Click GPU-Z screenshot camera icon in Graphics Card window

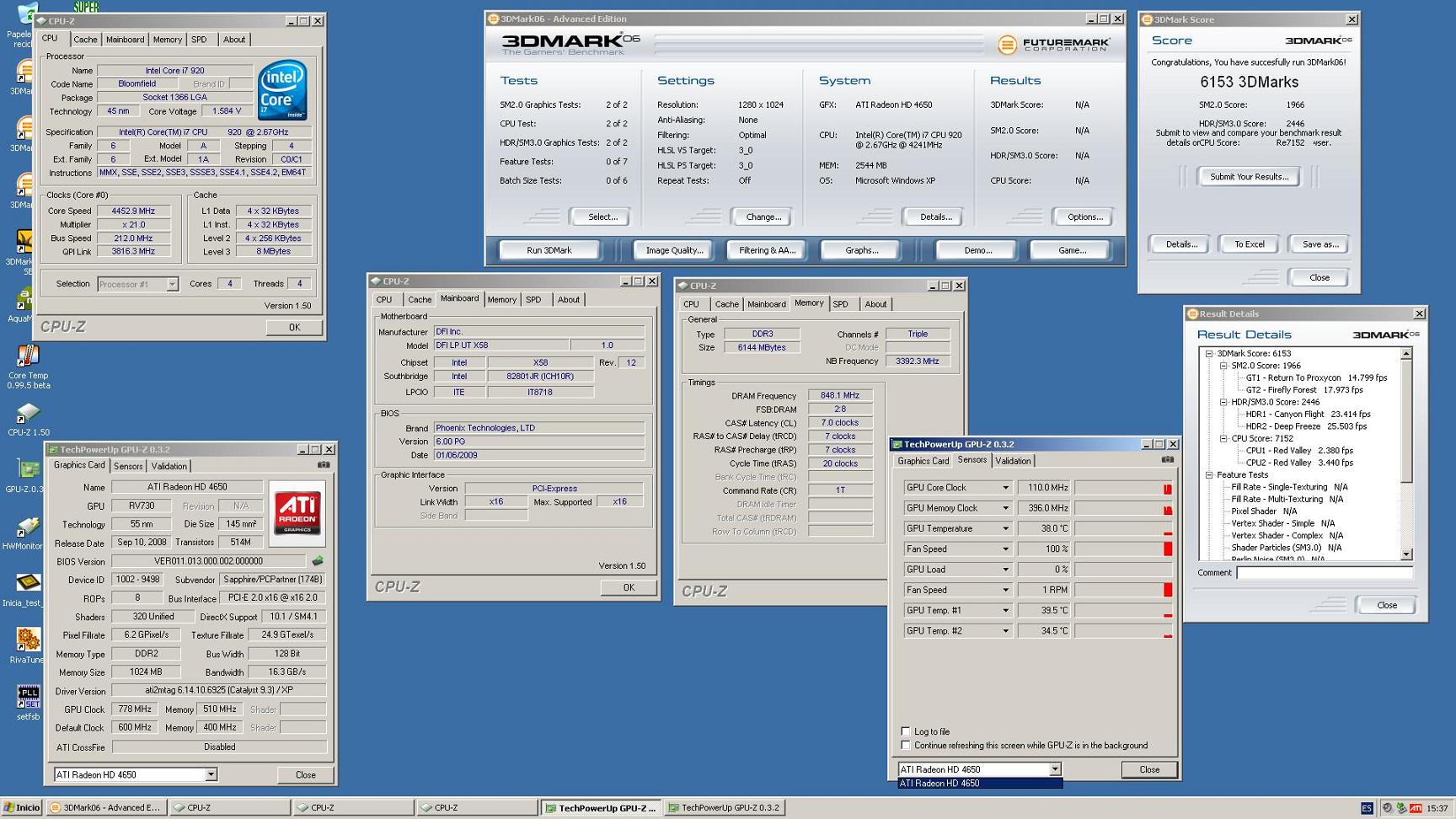324,465
